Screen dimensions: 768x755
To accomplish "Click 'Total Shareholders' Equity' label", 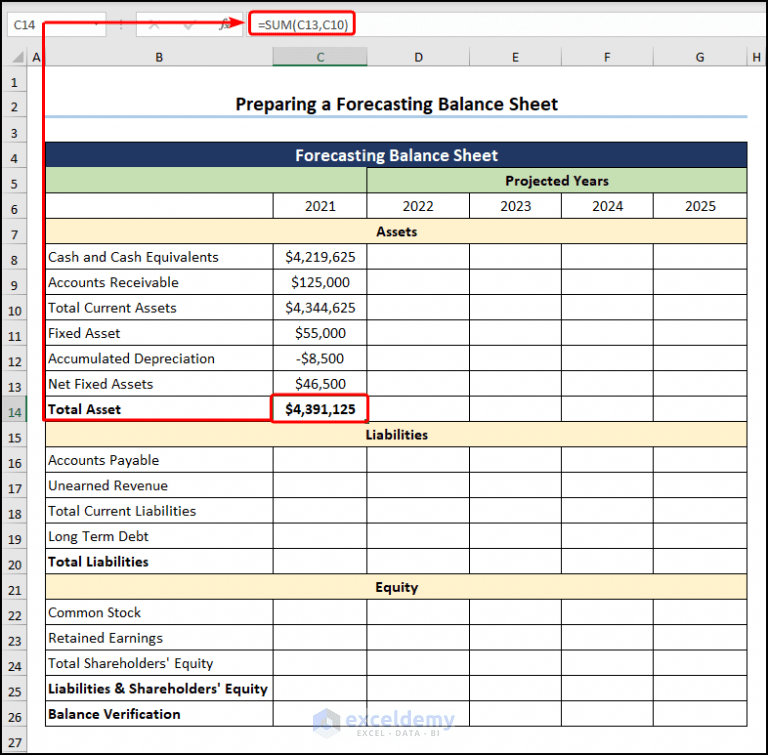I will click(130, 663).
